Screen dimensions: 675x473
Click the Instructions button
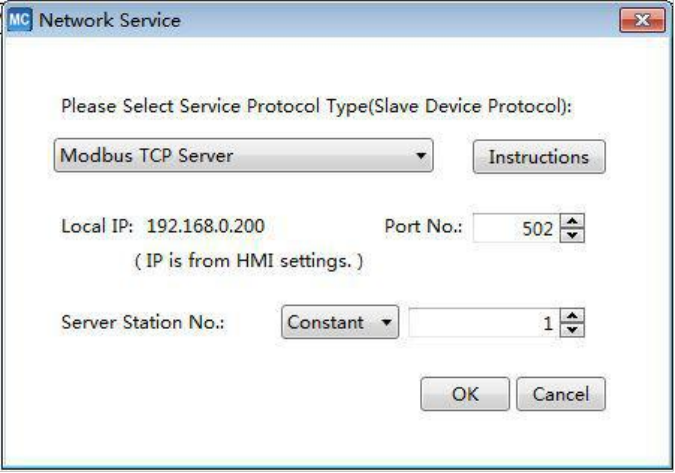click(538, 157)
